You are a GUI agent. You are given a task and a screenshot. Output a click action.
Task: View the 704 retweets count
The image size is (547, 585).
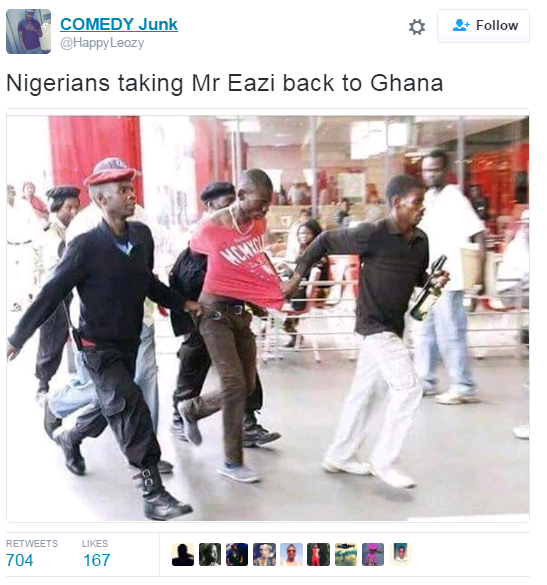(19, 560)
